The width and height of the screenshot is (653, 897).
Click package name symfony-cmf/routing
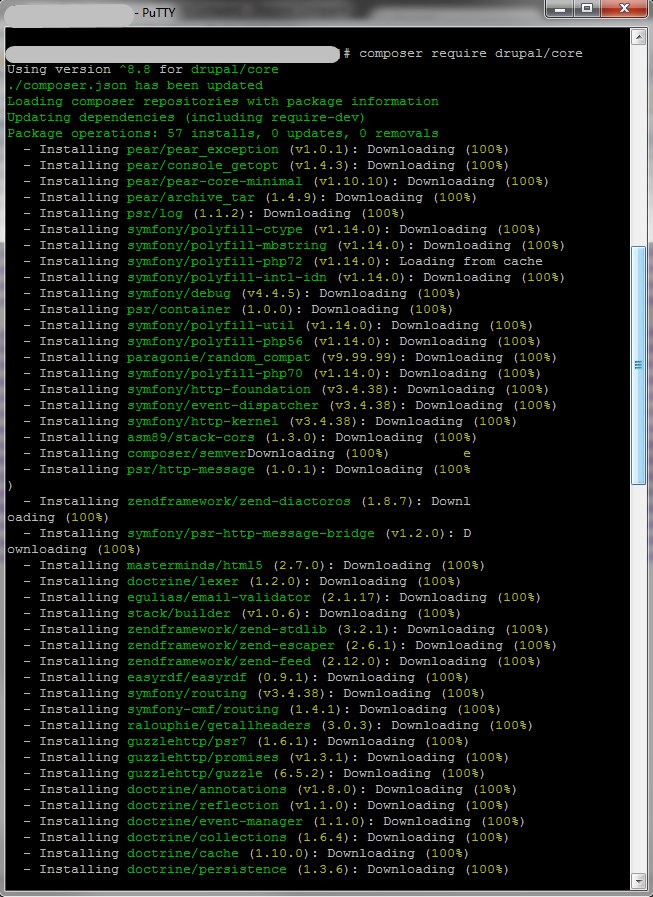coord(203,710)
